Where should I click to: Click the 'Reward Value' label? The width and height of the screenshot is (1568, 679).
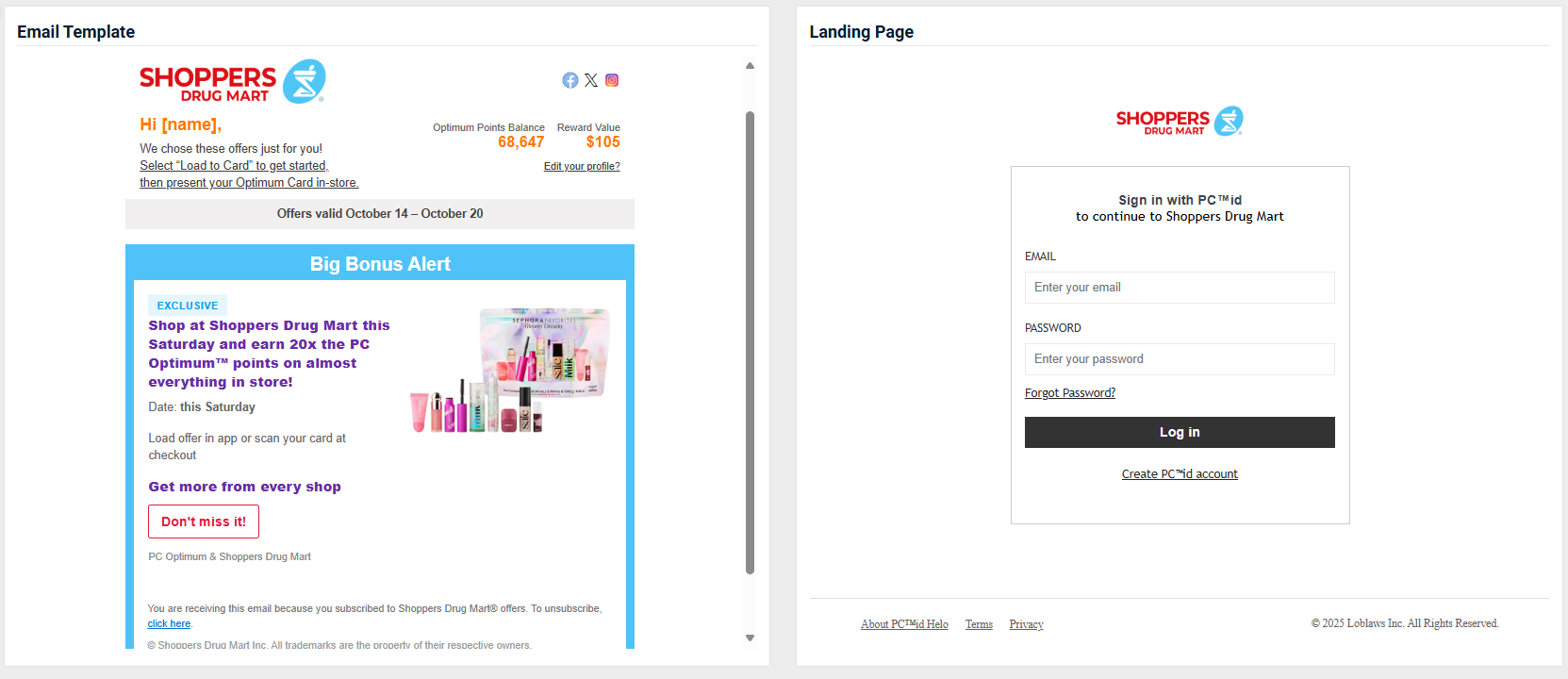pos(588,127)
